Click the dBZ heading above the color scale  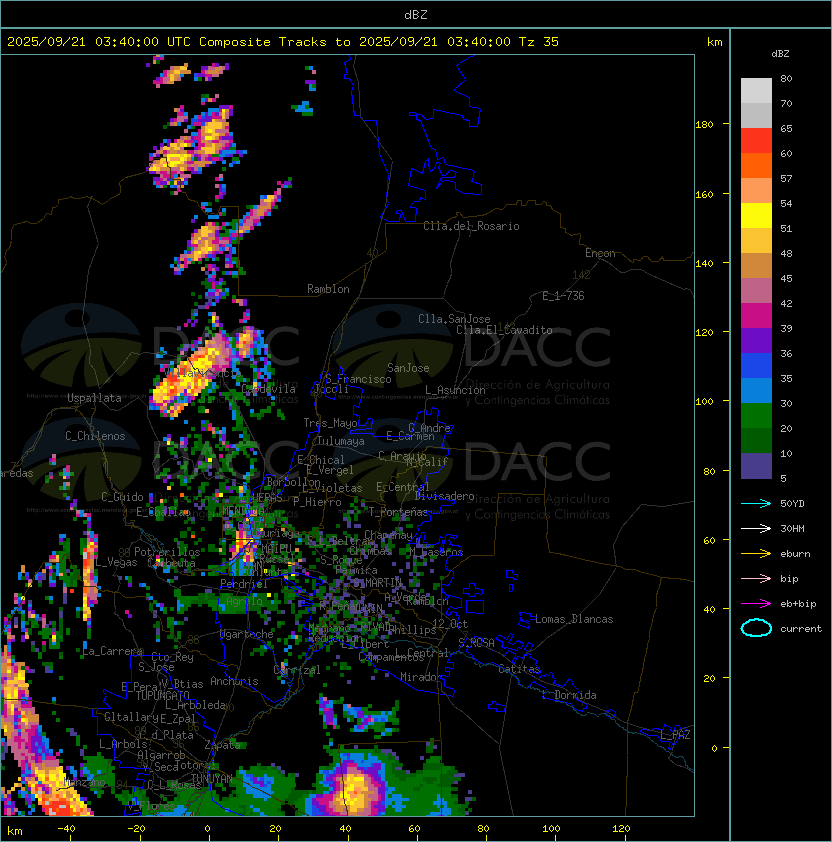pos(780,54)
